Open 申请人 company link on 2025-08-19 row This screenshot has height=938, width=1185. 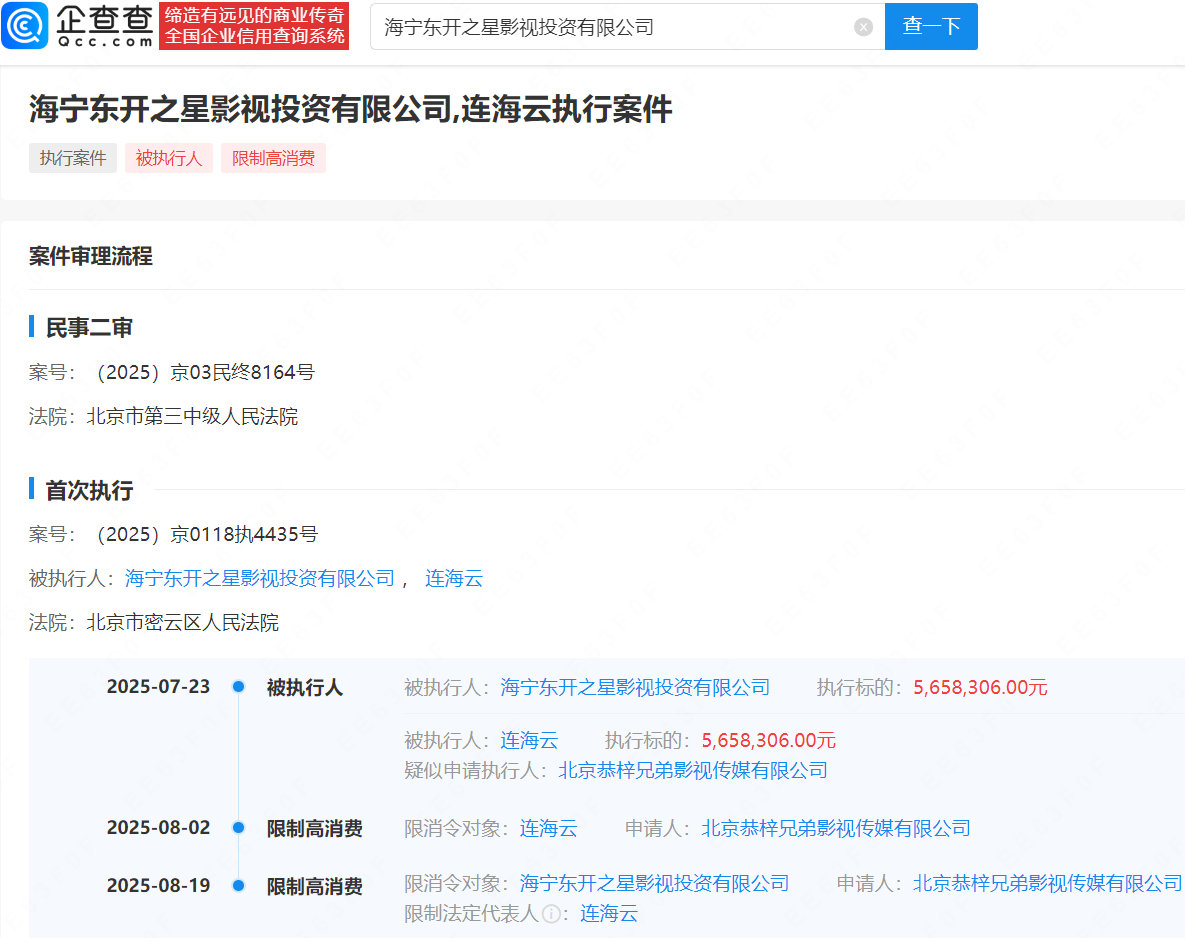point(1047,884)
